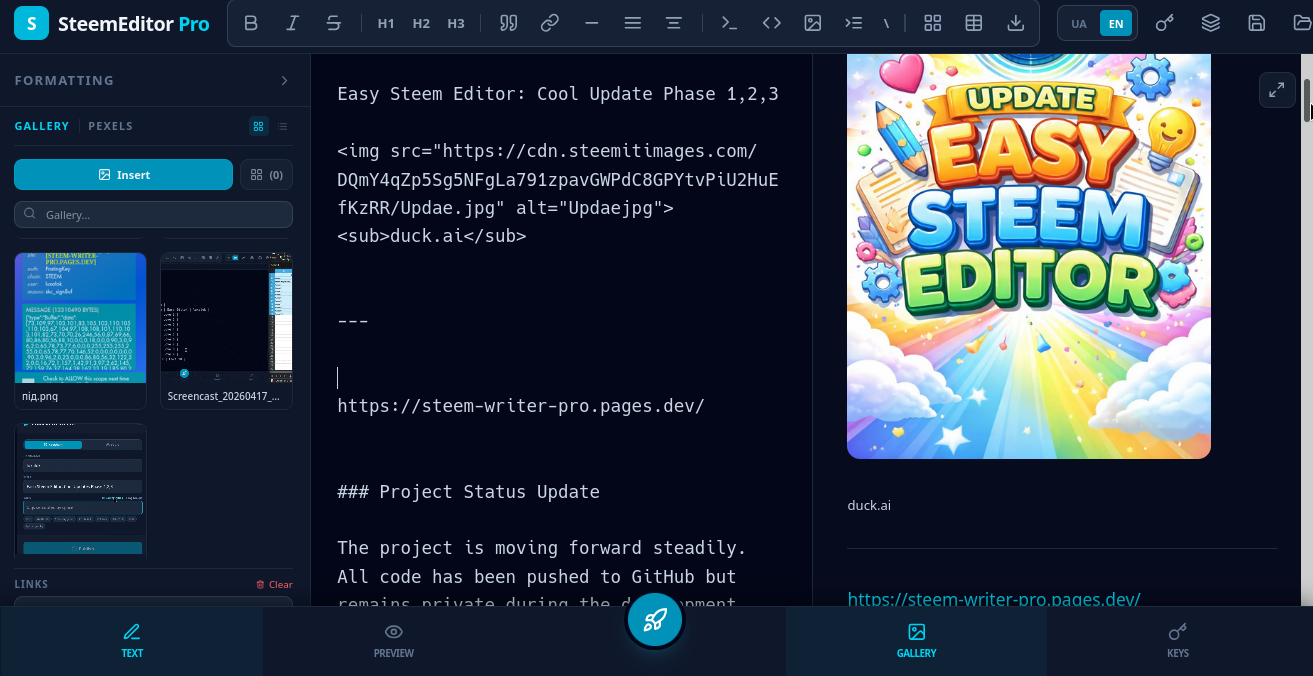This screenshot has height=676, width=1313.
Task: Clear the links list
Action: [274, 584]
